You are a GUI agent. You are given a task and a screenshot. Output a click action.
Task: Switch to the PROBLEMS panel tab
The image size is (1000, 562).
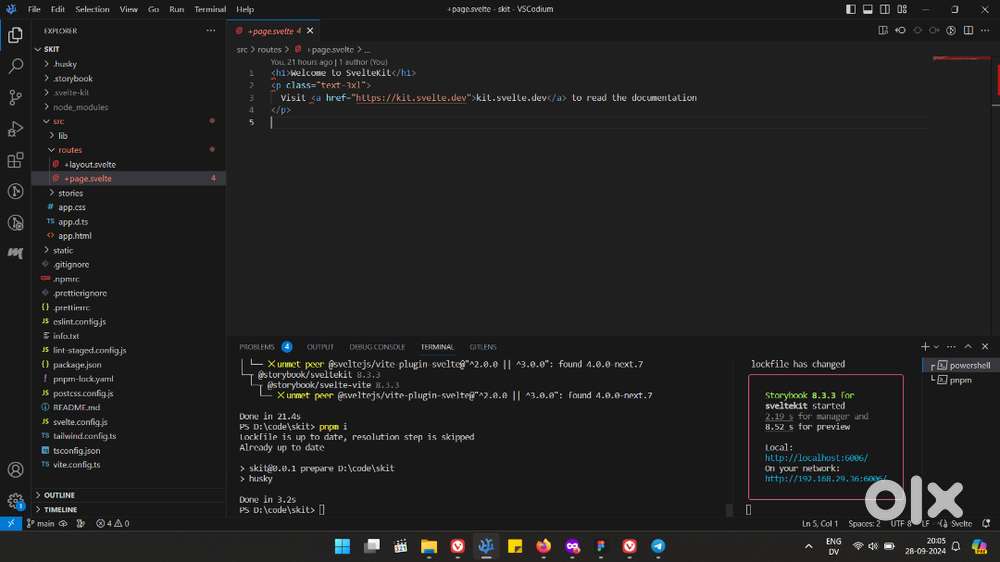(x=257, y=347)
